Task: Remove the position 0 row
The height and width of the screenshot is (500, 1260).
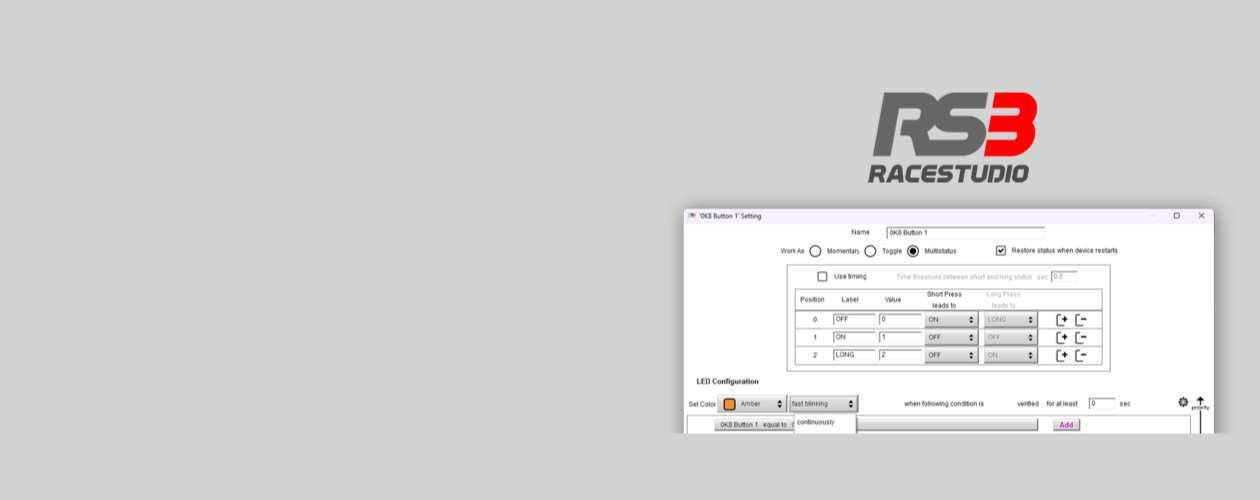Action: [1081, 320]
